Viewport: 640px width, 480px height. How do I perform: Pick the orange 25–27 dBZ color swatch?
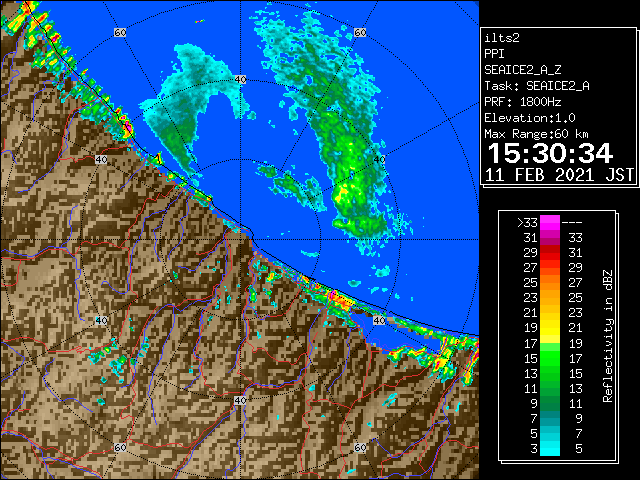point(550,283)
